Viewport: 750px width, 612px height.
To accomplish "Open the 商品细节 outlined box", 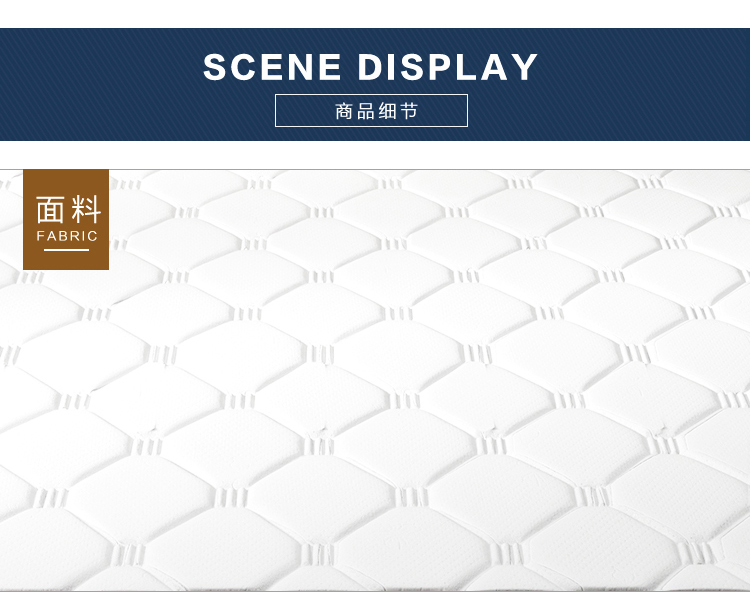I will pyautogui.click(x=371, y=111).
